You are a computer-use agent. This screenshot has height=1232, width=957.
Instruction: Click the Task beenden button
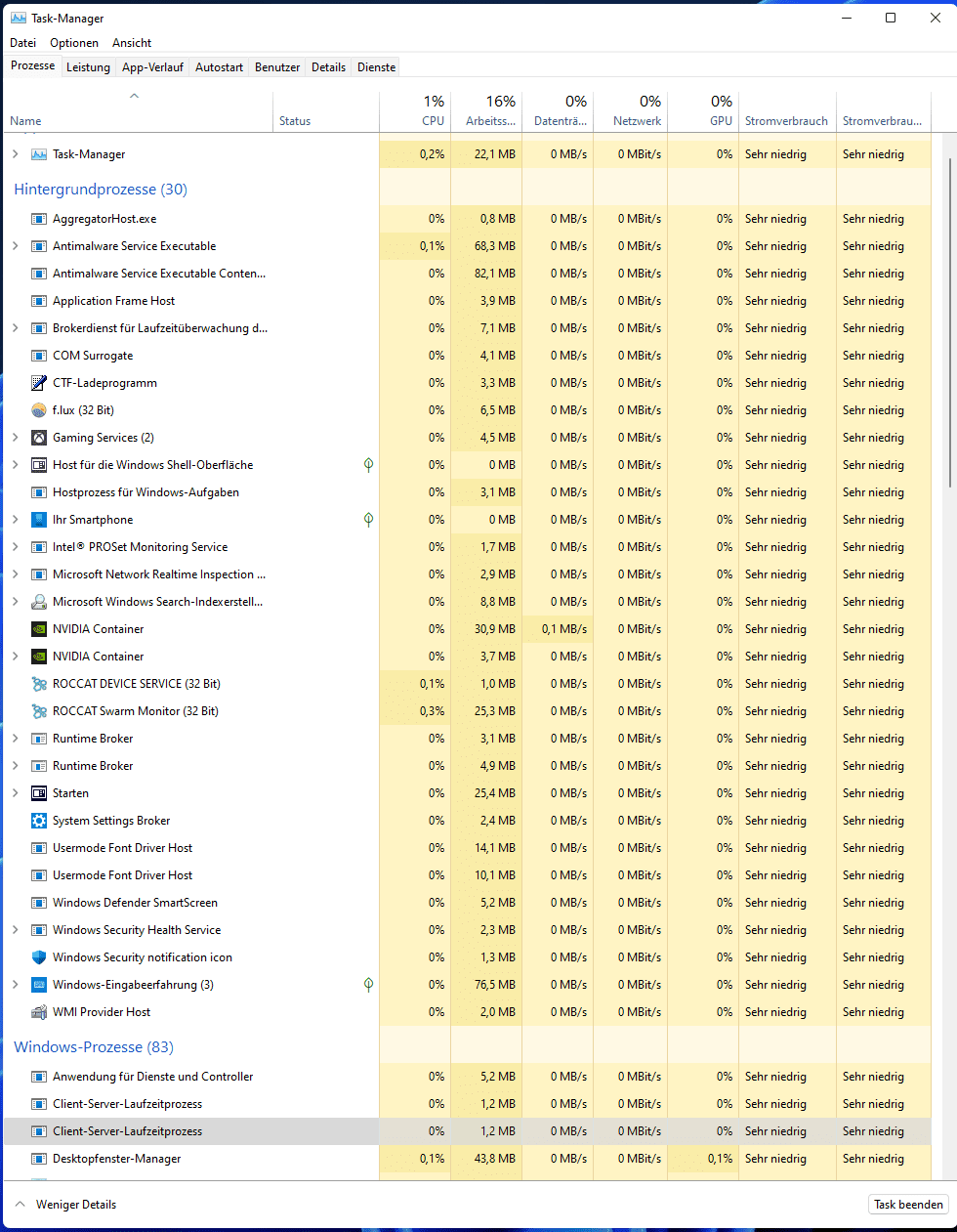click(x=908, y=1205)
